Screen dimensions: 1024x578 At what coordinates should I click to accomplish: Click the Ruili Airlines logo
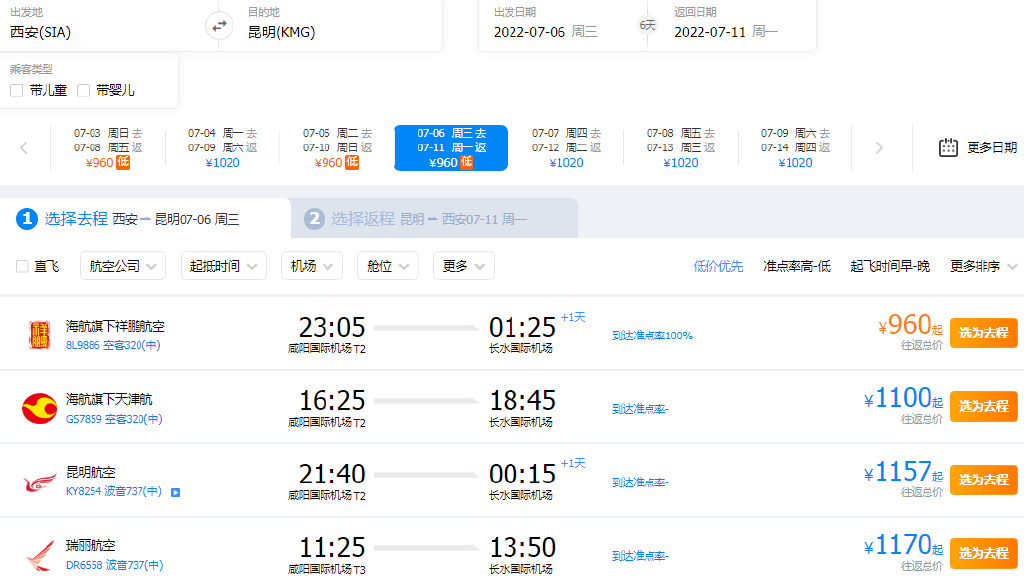pyautogui.click(x=39, y=554)
